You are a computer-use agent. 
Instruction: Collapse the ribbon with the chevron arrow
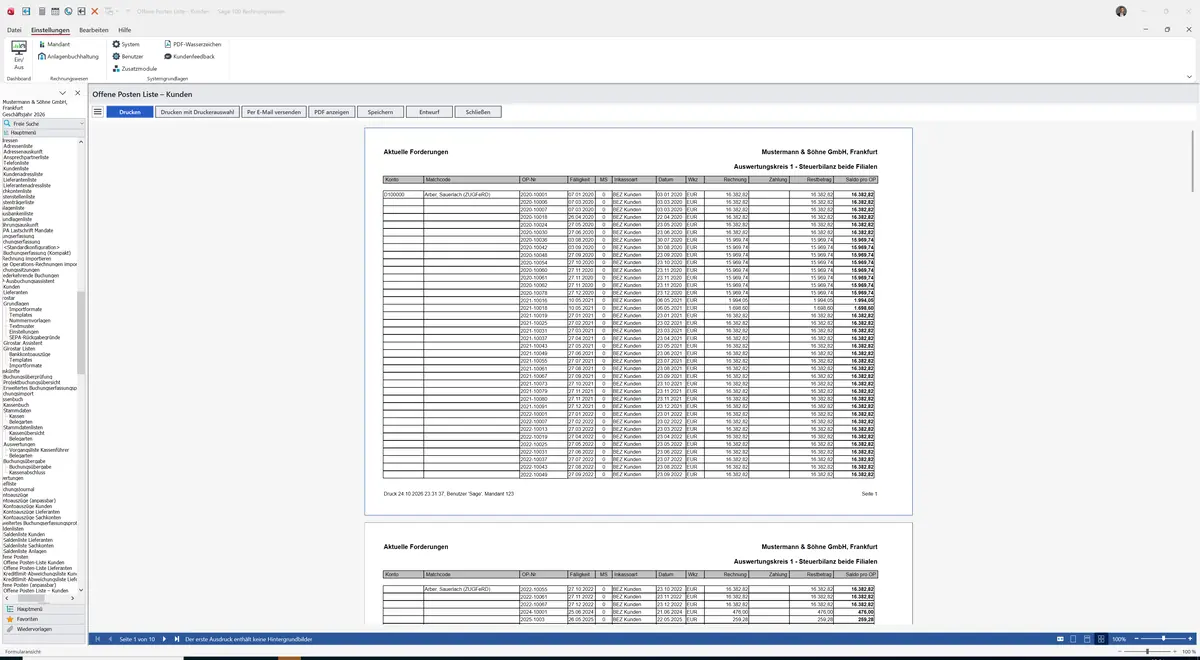coord(1189,77)
